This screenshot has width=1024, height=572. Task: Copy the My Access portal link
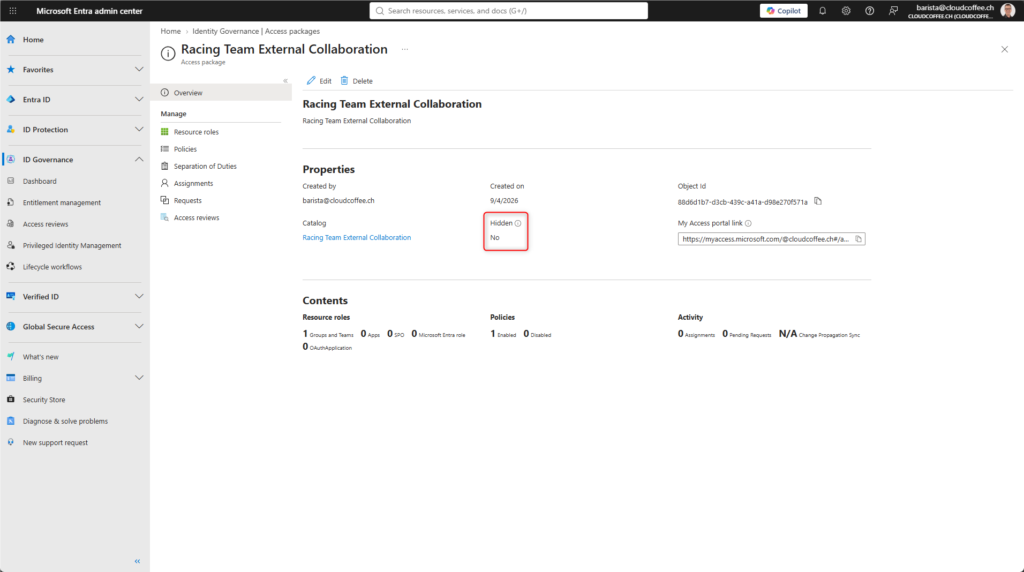pyautogui.click(x=859, y=239)
